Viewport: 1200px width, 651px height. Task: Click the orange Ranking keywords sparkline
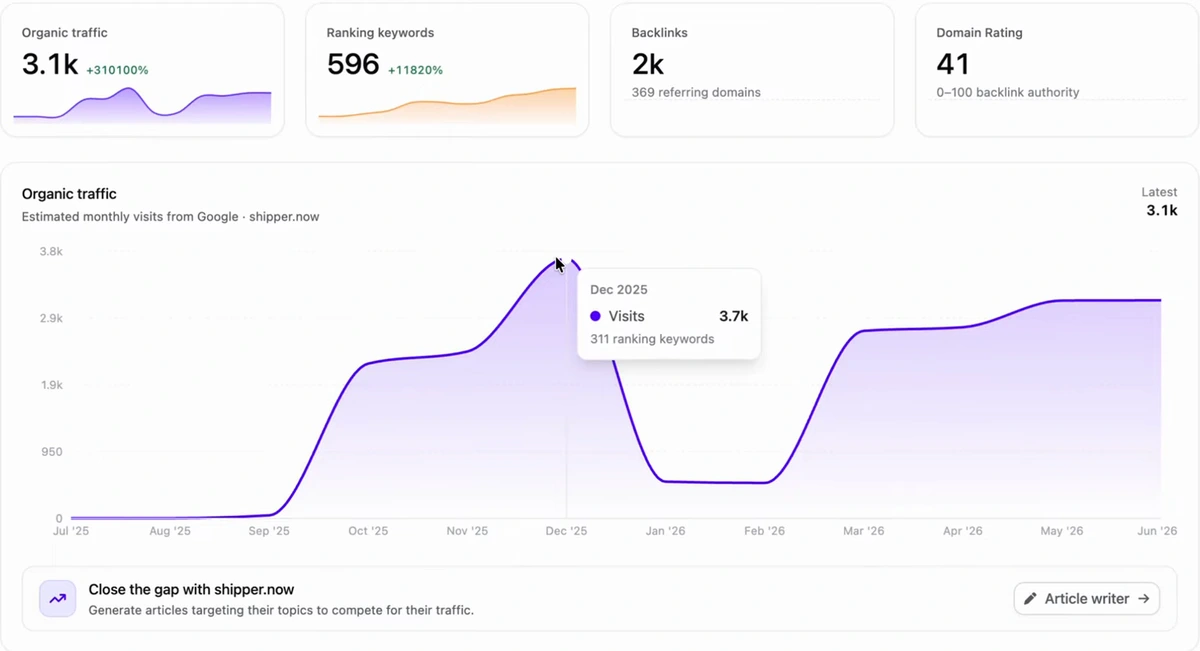pyautogui.click(x=447, y=106)
